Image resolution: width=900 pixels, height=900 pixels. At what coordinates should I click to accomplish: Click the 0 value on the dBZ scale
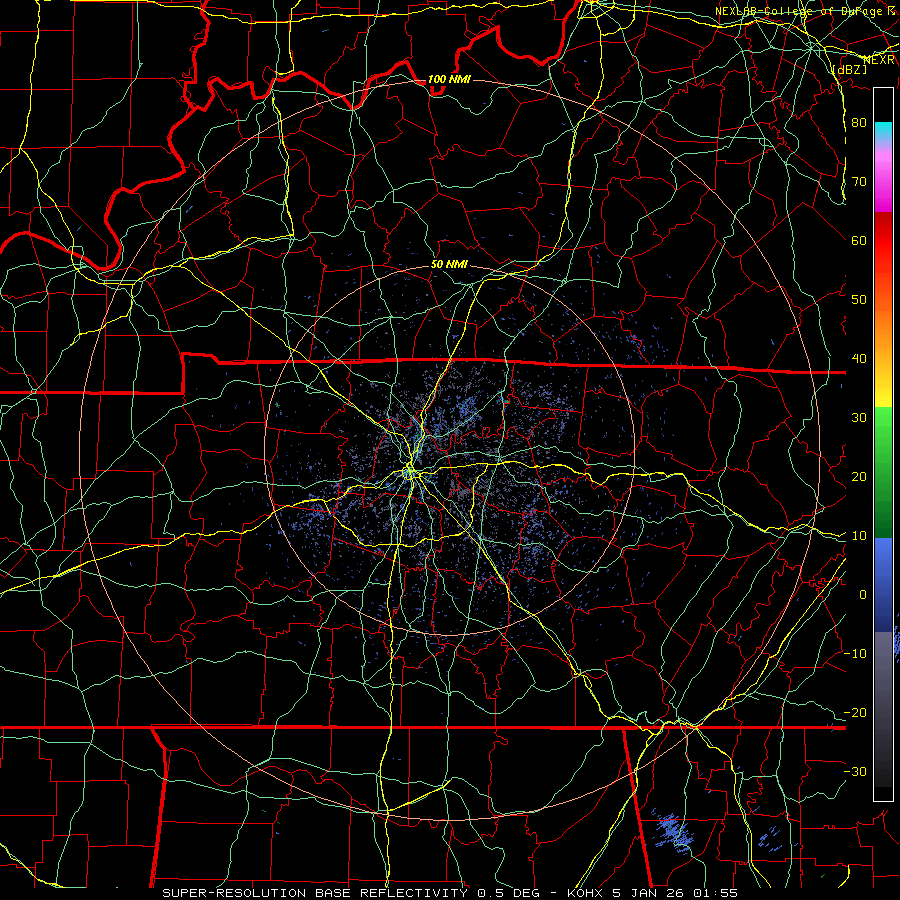[862, 595]
